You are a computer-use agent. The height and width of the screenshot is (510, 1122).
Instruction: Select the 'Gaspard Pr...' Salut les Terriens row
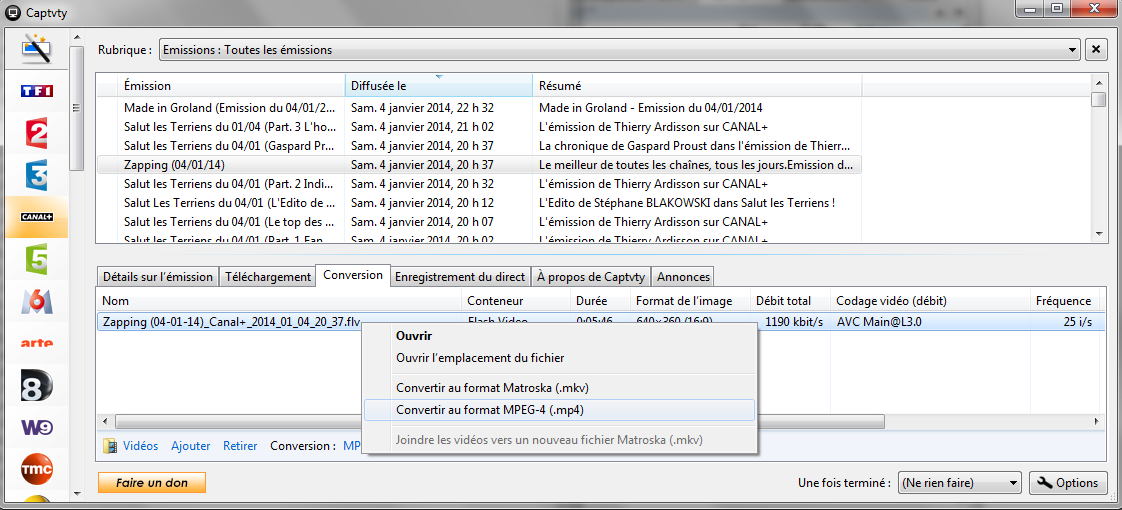coord(479,146)
